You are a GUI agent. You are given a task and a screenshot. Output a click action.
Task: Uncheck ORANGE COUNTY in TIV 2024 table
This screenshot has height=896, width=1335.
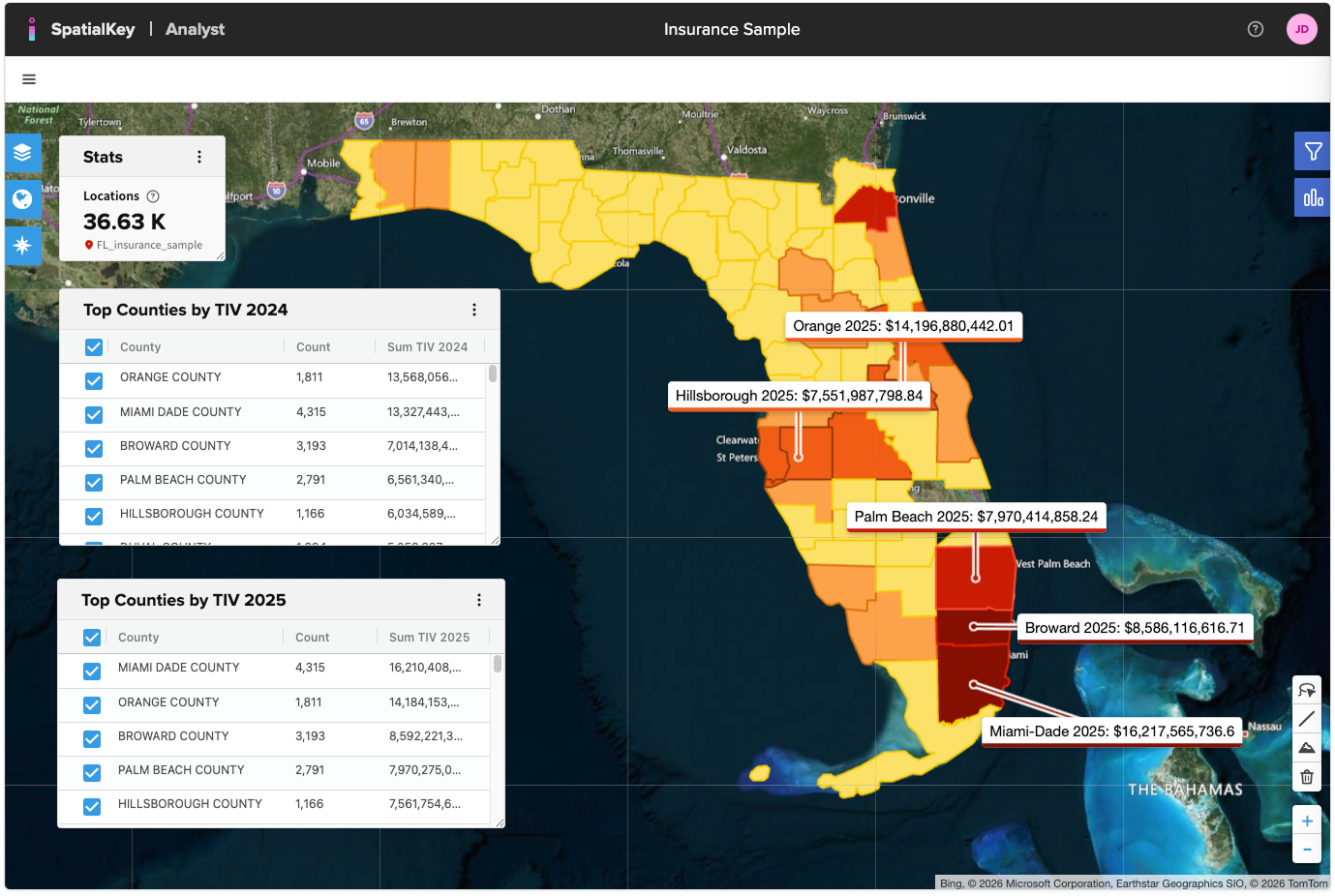tap(94, 380)
